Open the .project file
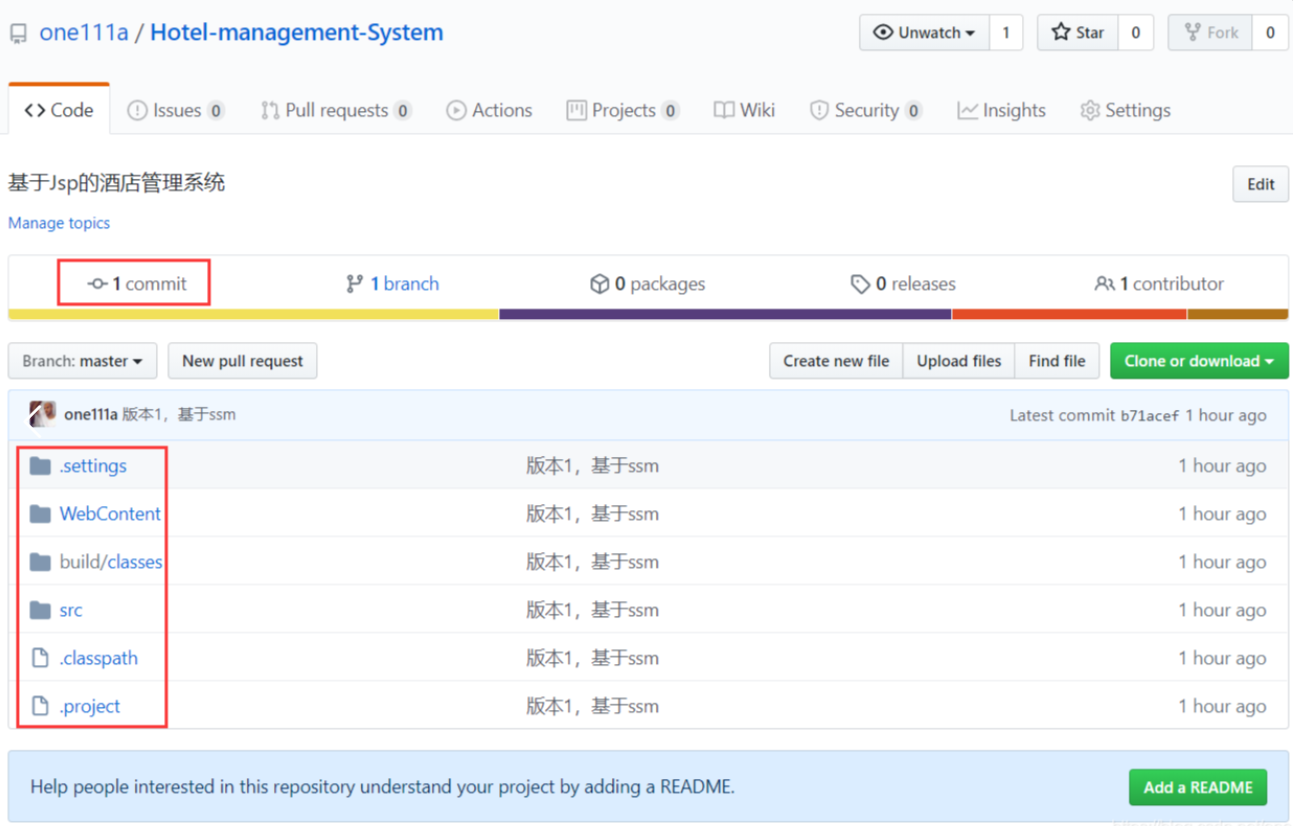 pos(90,706)
